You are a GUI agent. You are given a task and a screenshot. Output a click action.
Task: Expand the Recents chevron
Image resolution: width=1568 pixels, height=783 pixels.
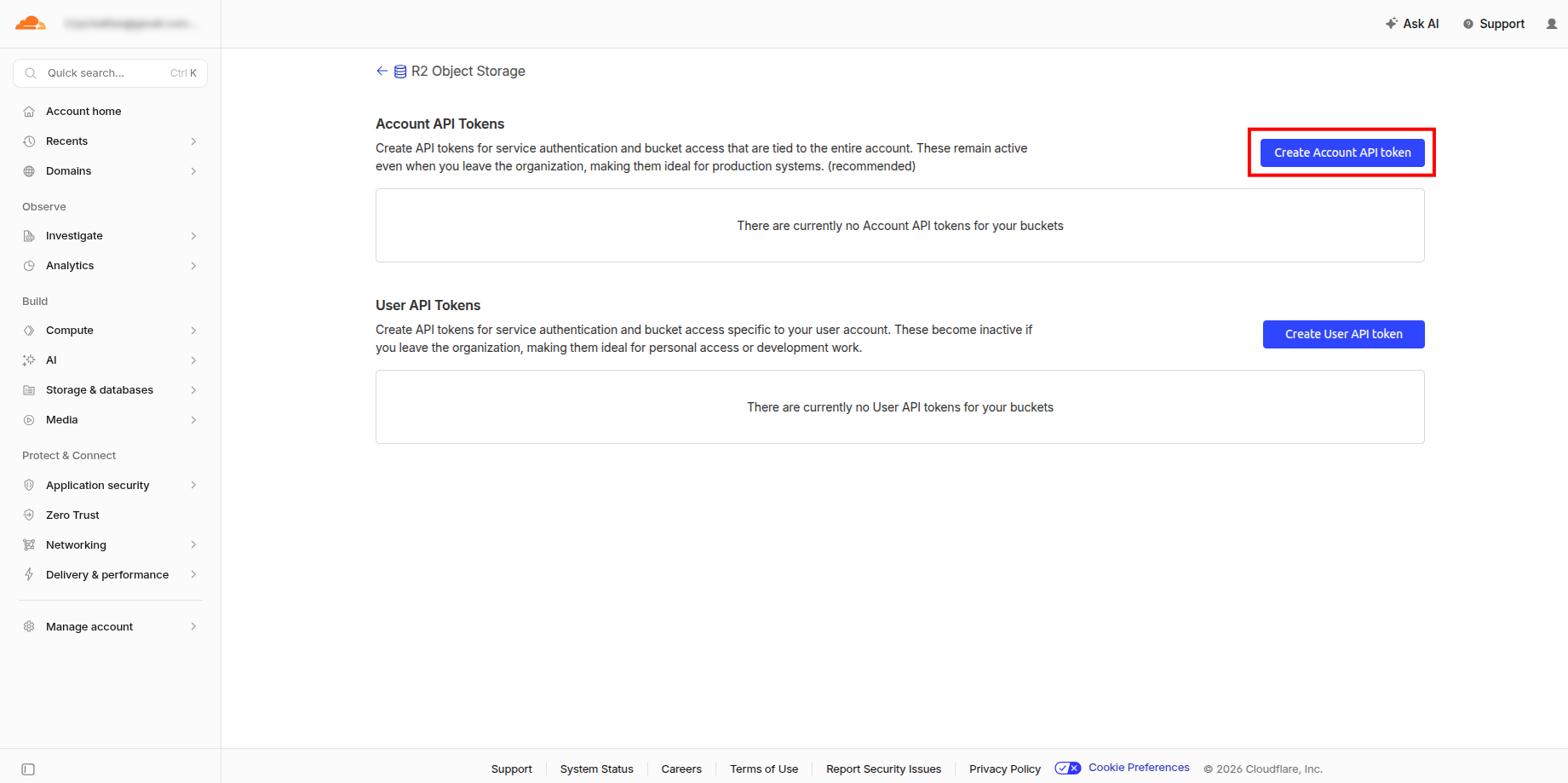tap(193, 141)
